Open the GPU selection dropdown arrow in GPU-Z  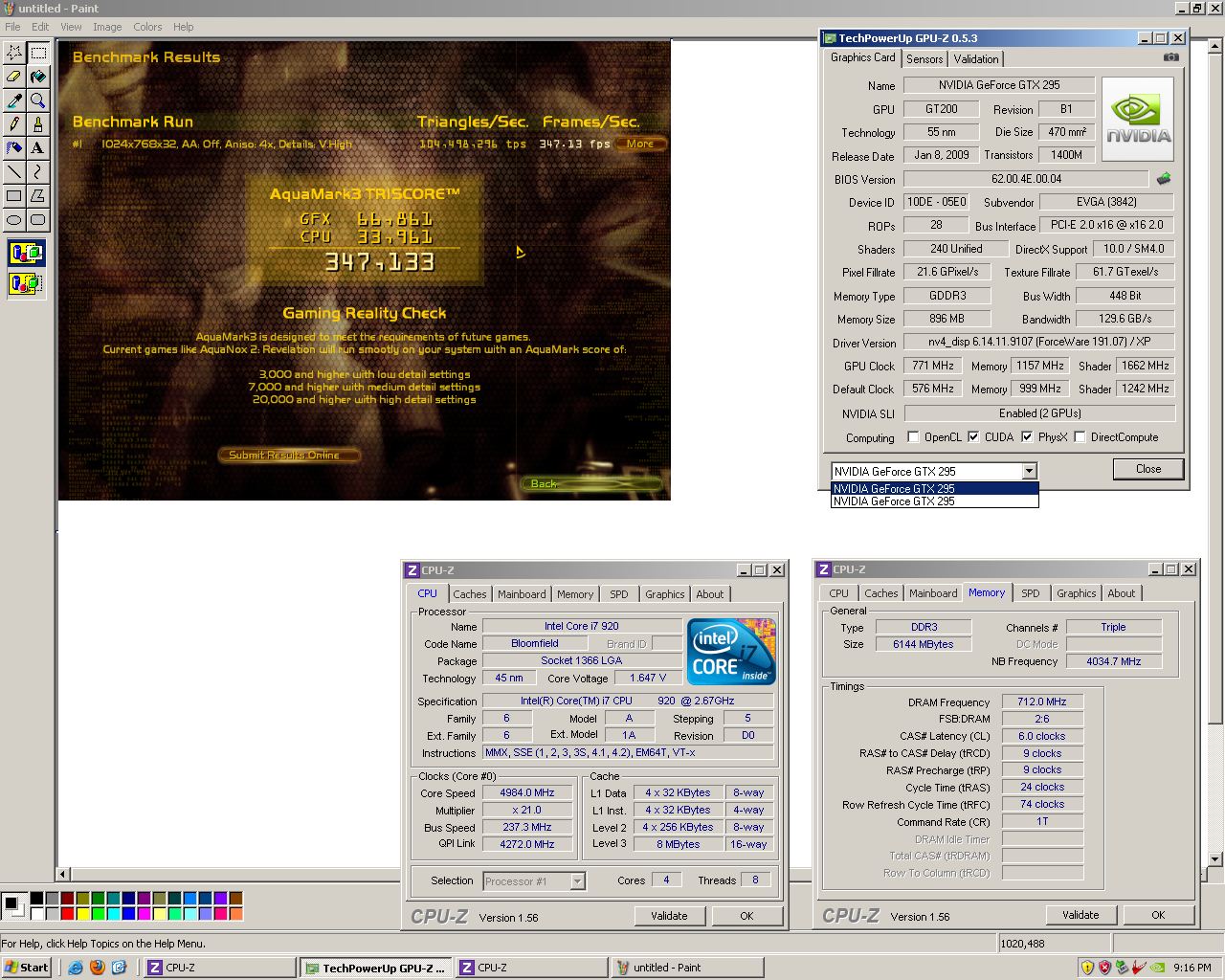(1029, 471)
